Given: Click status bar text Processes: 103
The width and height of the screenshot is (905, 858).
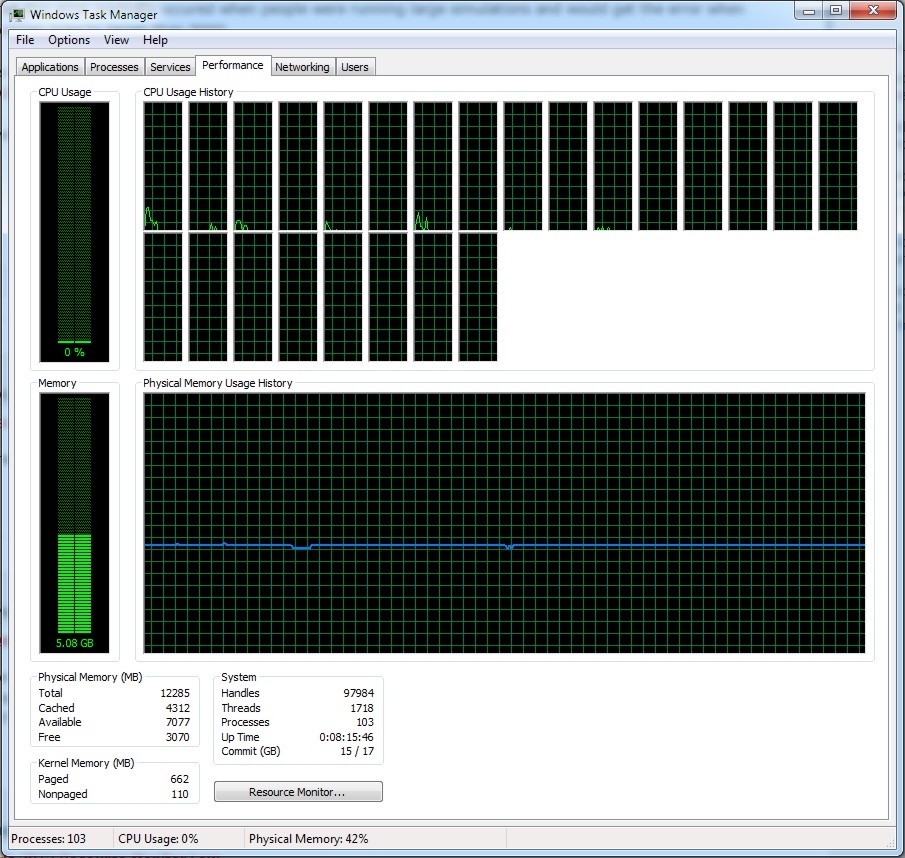Looking at the screenshot, I should point(48,839).
